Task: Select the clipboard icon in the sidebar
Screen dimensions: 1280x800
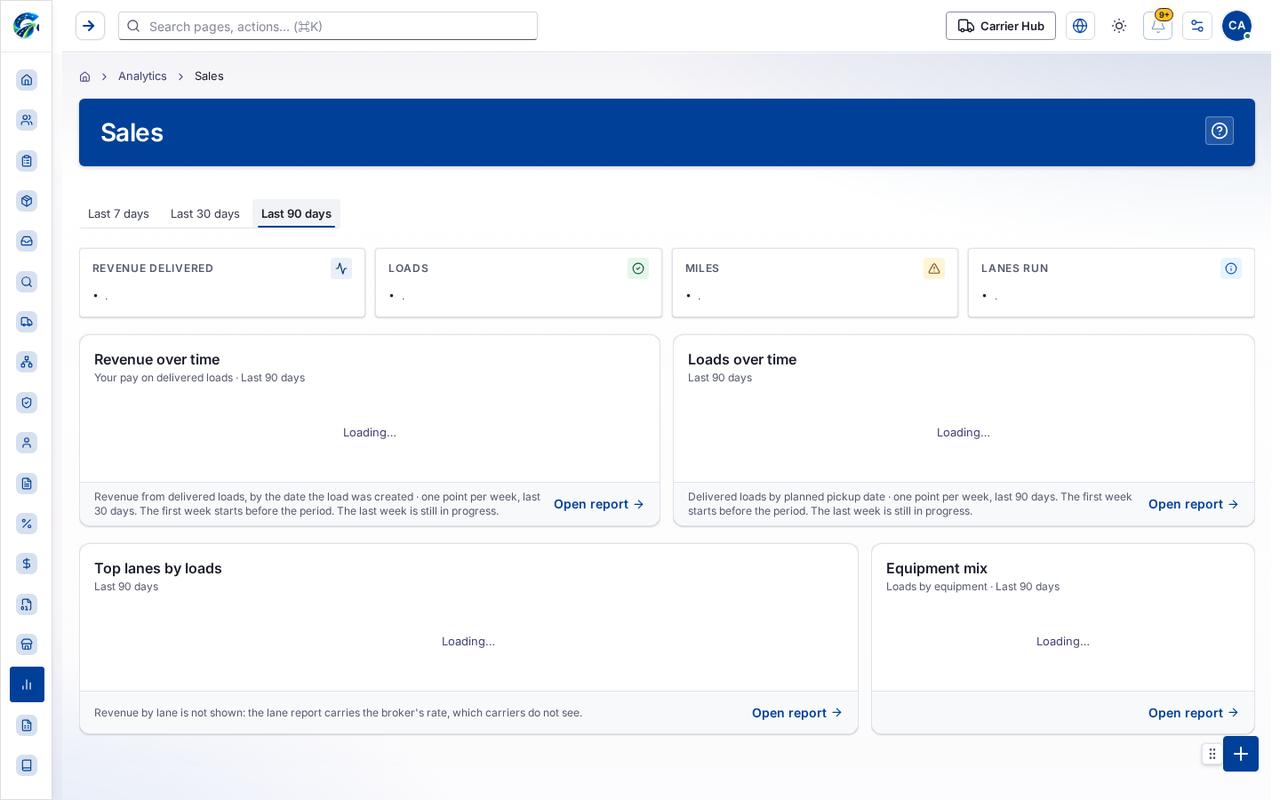Action: pos(27,161)
